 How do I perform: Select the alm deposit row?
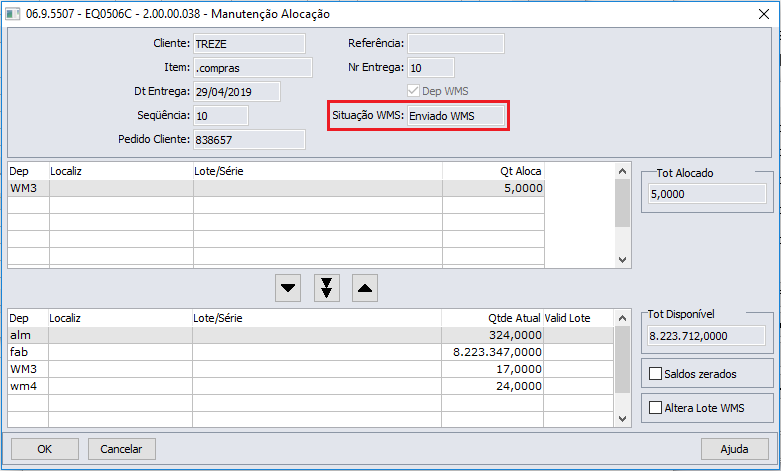tap(311, 335)
